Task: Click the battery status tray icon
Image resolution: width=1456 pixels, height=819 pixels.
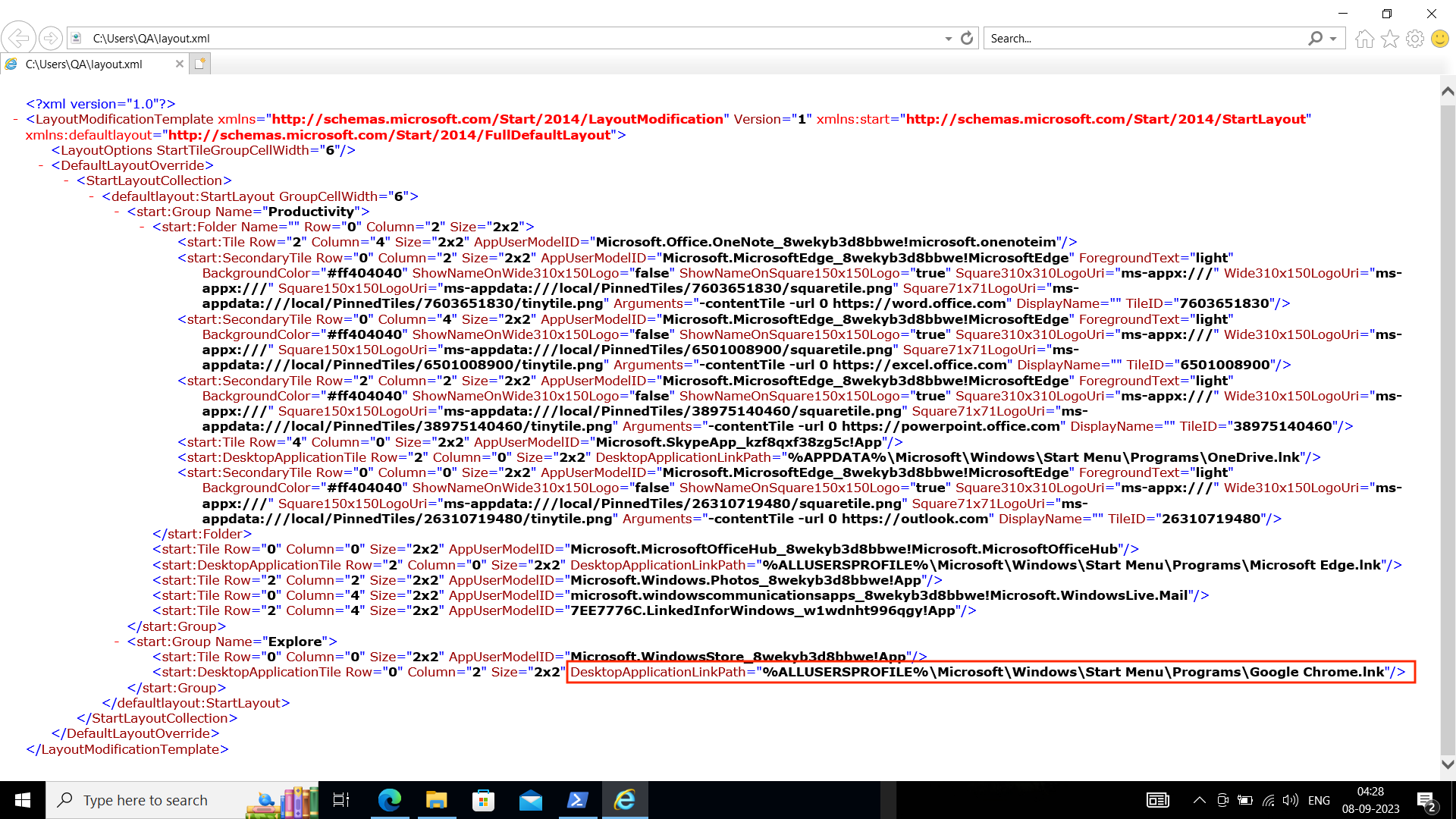Action: (x=1245, y=800)
